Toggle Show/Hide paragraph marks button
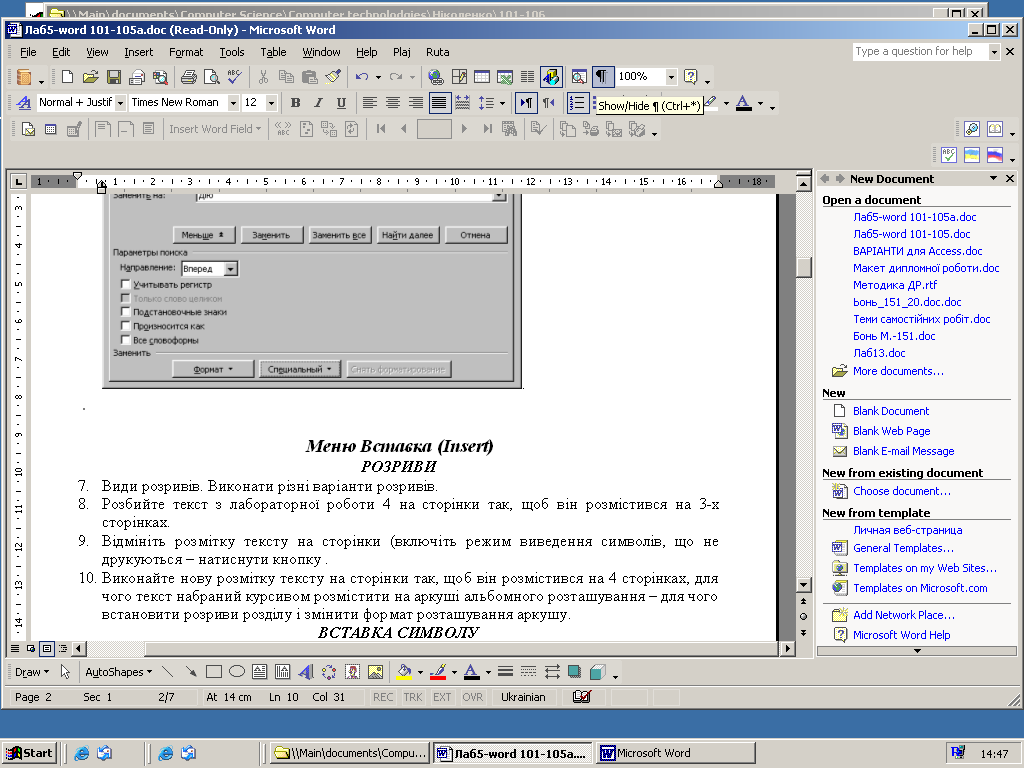Image resolution: width=1024 pixels, height=768 pixels. click(x=602, y=77)
